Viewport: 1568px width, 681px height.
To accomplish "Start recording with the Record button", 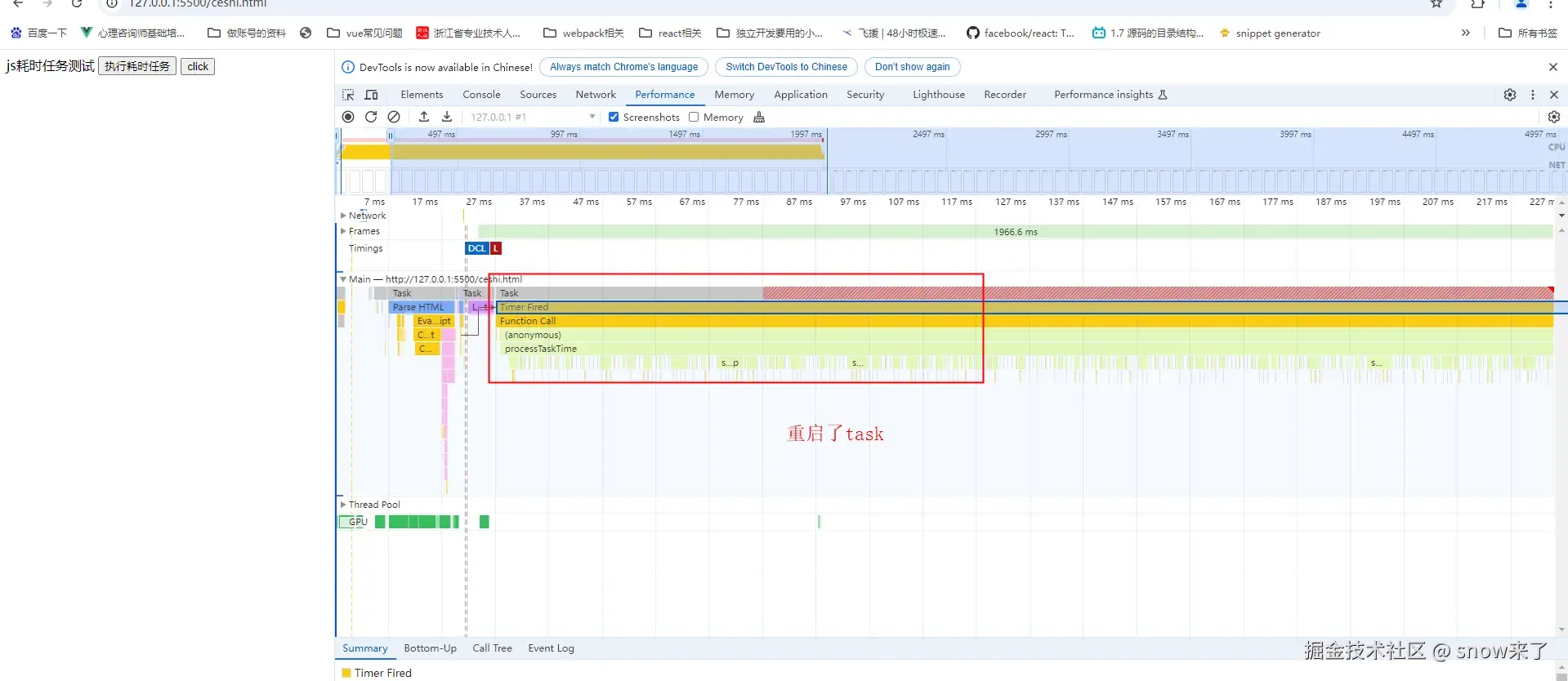I will coord(348,117).
